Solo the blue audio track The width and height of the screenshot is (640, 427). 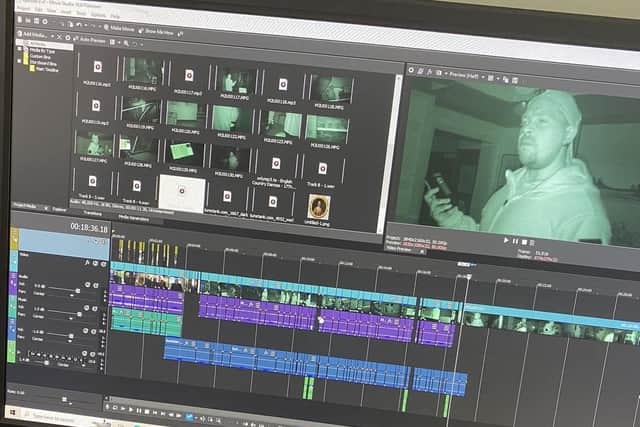(93, 331)
